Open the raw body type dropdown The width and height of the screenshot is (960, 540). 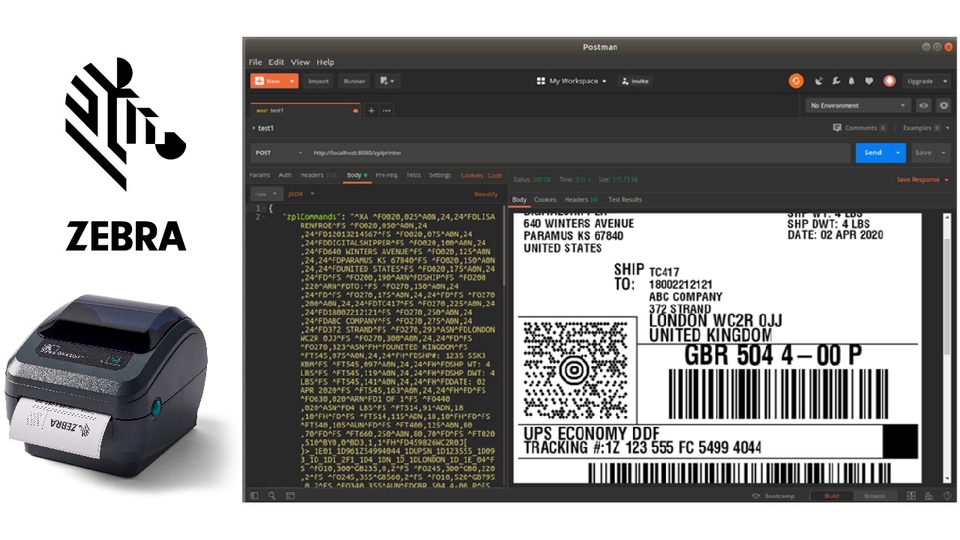coord(265,194)
